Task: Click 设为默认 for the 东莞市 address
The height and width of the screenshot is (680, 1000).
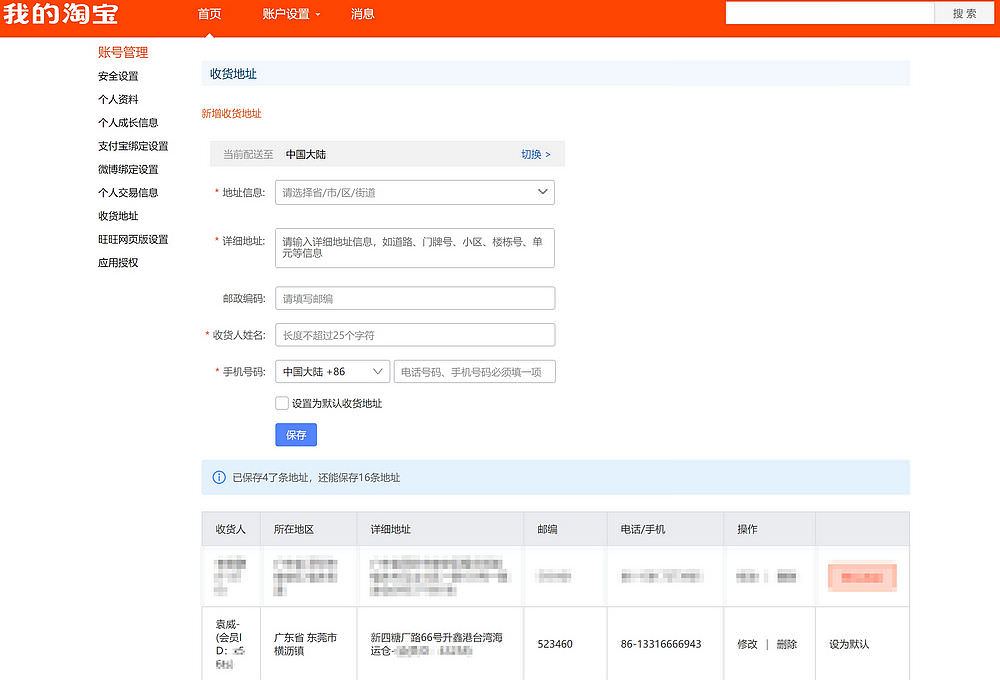Action: [849, 644]
